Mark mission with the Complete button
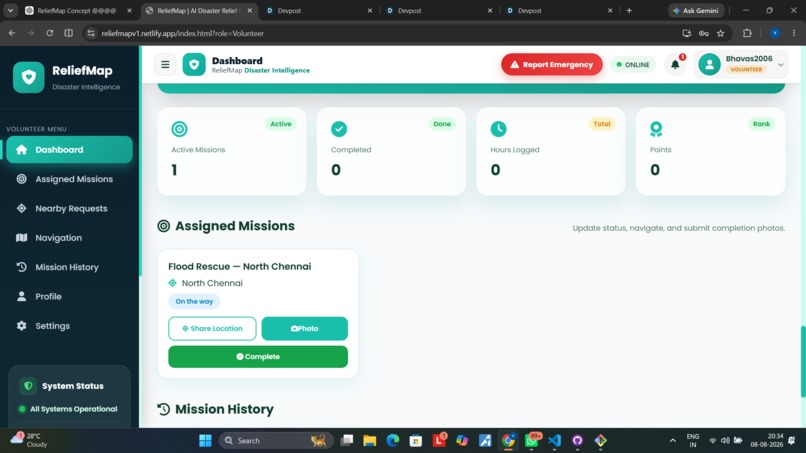The image size is (806, 453). click(258, 356)
